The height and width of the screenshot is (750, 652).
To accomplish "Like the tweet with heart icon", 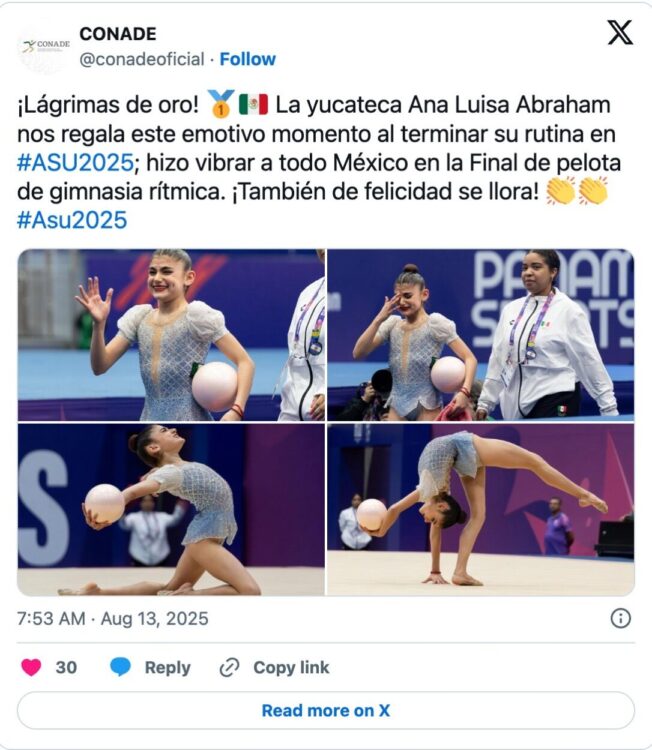I will click(x=31, y=667).
